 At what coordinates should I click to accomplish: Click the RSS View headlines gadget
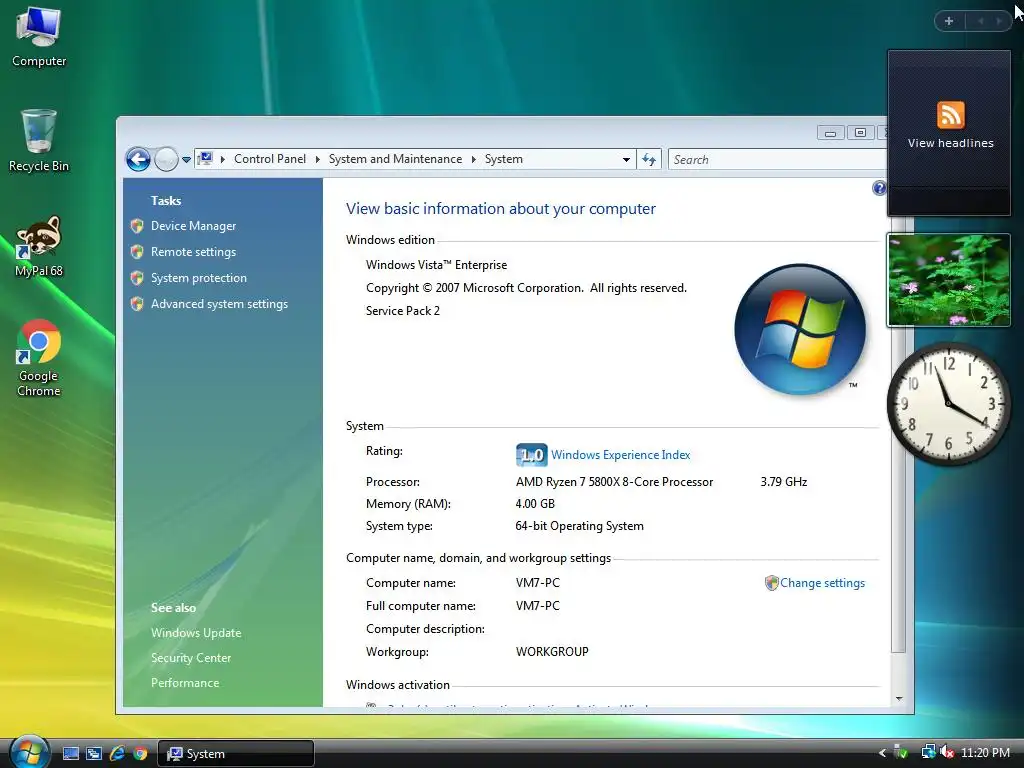[950, 133]
